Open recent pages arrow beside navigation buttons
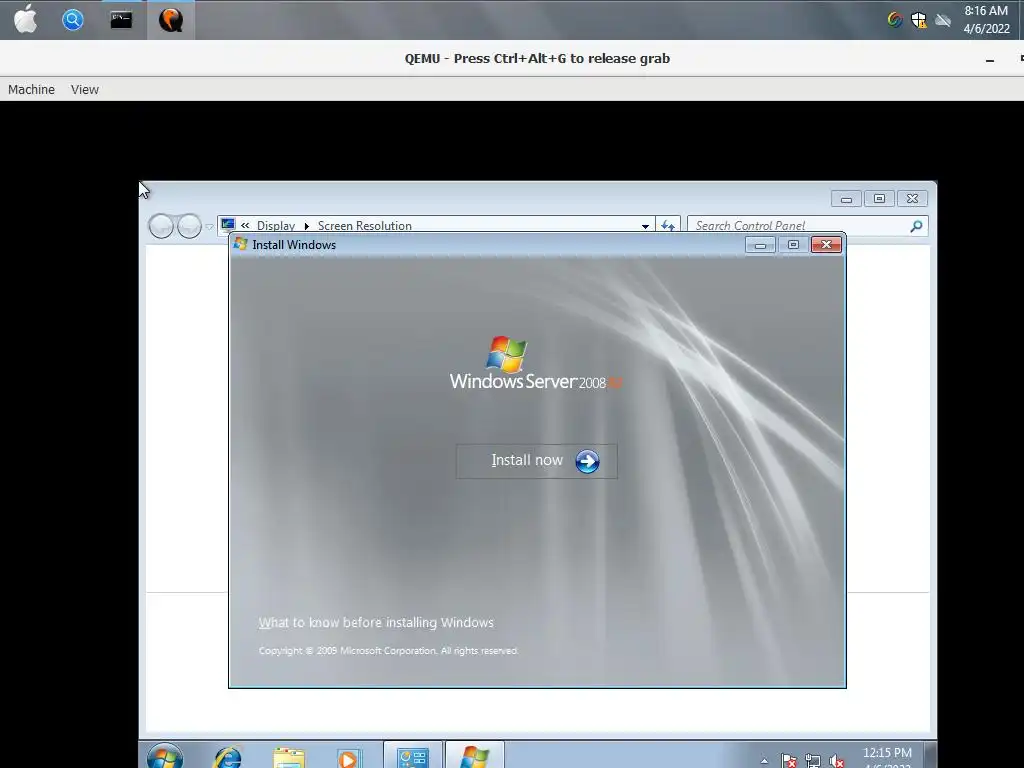This screenshot has width=1024, height=768. [x=209, y=227]
